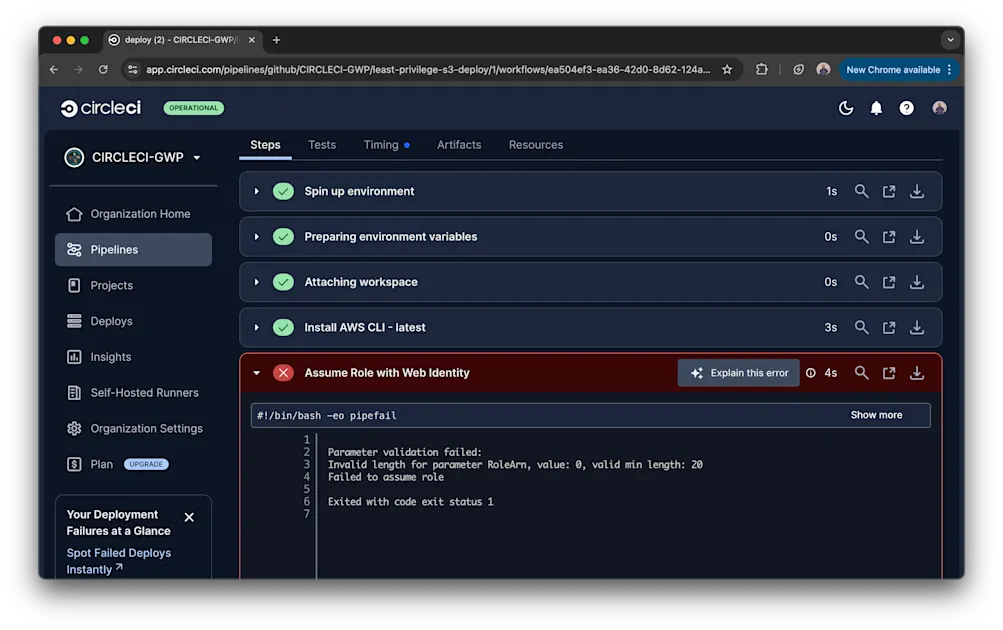Click the red failed status icon on Assume Role
1003x630 pixels.
point(283,373)
